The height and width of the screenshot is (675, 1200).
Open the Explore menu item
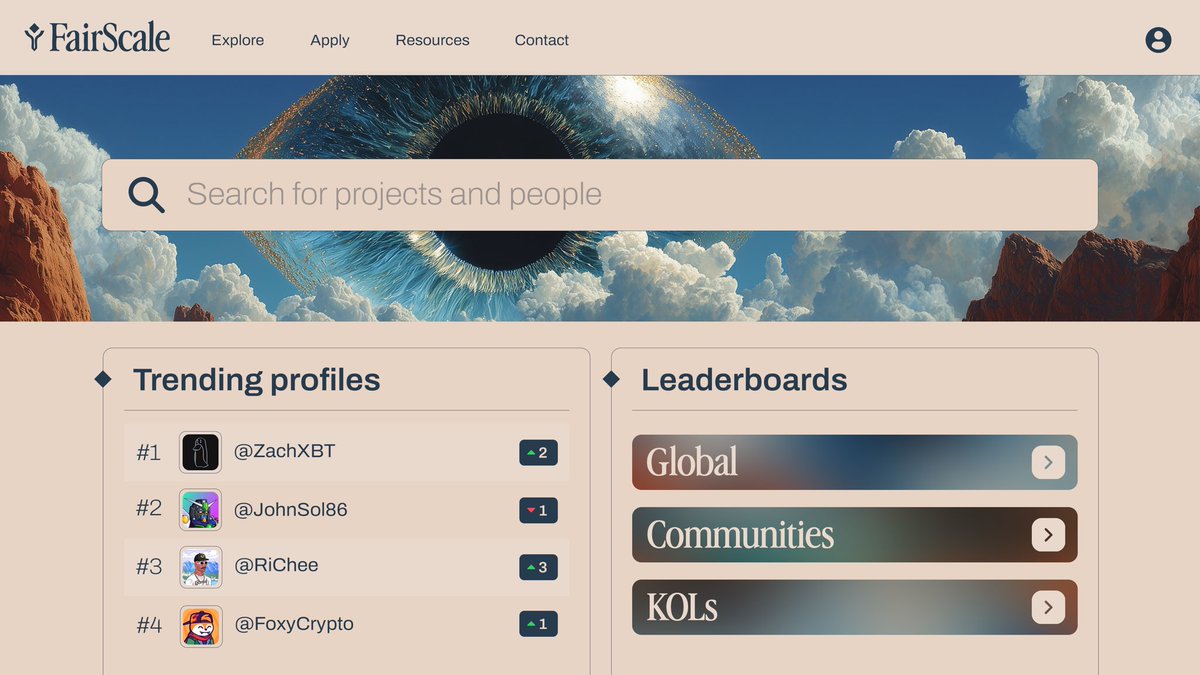pyautogui.click(x=237, y=40)
